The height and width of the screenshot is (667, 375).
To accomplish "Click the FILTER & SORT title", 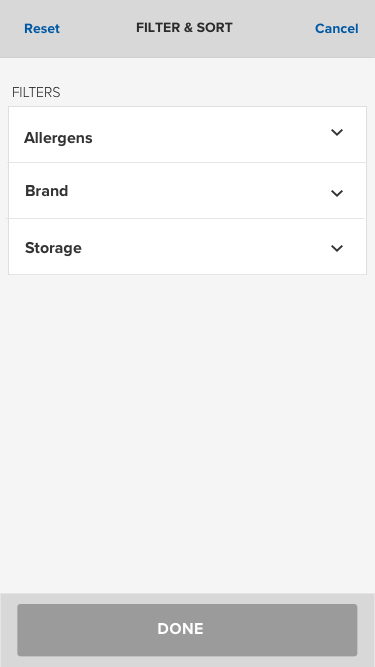I will click(x=184, y=28).
